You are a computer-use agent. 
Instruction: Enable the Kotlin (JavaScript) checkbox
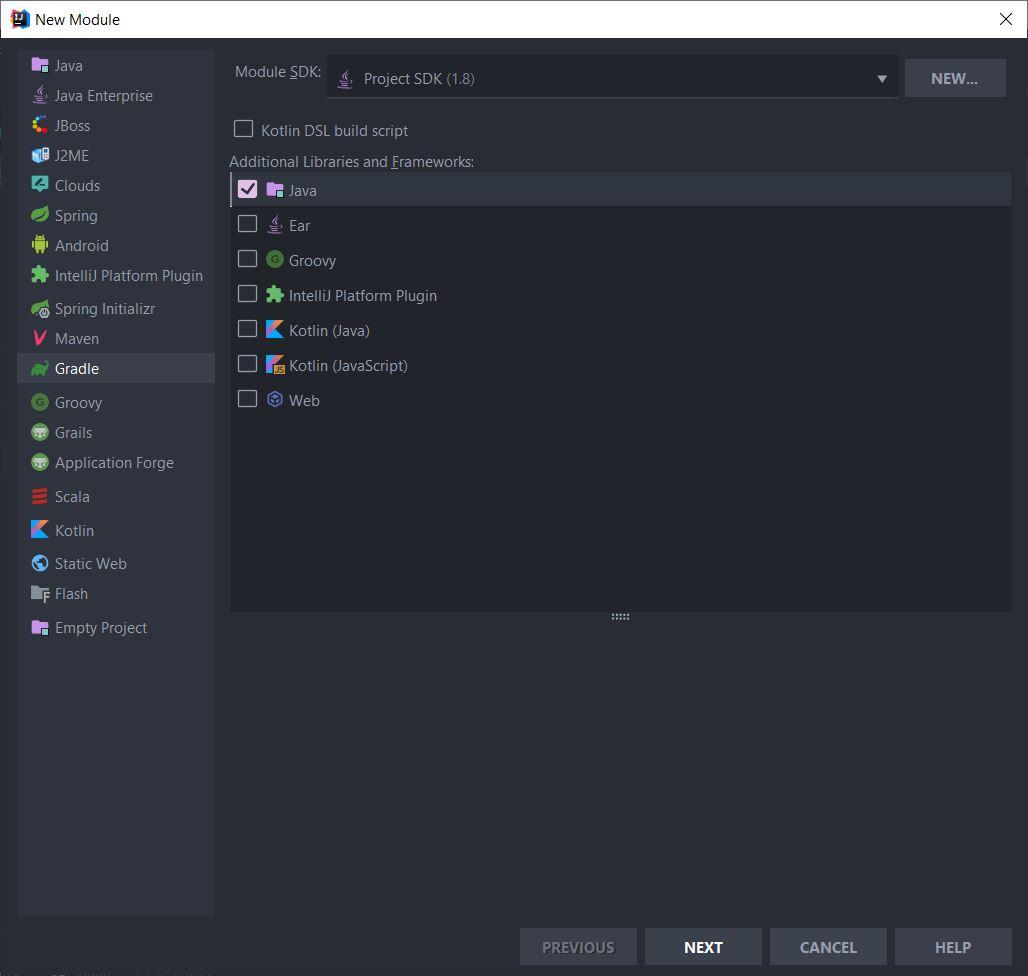pyautogui.click(x=247, y=364)
